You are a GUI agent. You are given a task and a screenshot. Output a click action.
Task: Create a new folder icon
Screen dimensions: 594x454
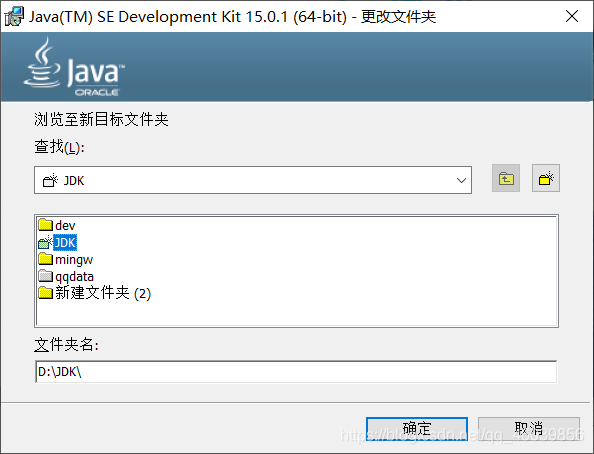click(546, 178)
